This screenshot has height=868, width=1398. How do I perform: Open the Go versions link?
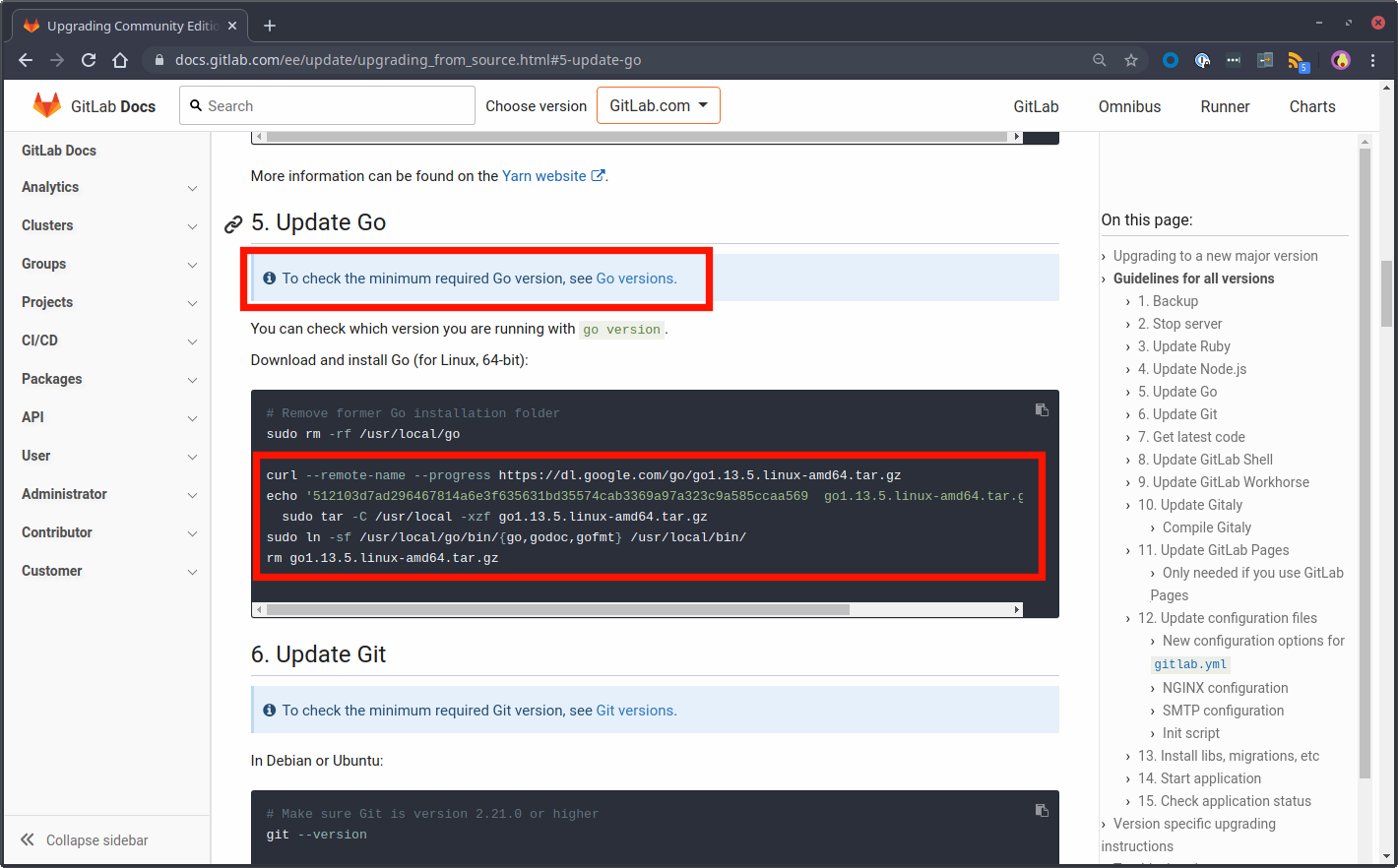point(635,279)
